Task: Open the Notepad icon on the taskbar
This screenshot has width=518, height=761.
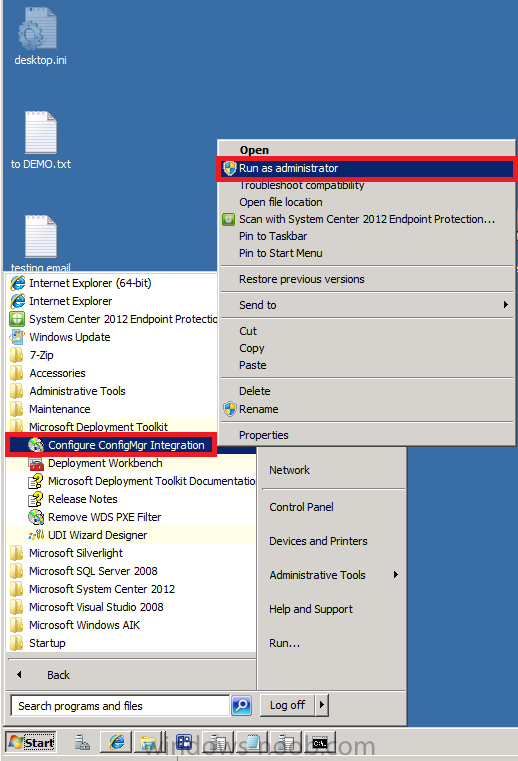Action: coord(251,743)
